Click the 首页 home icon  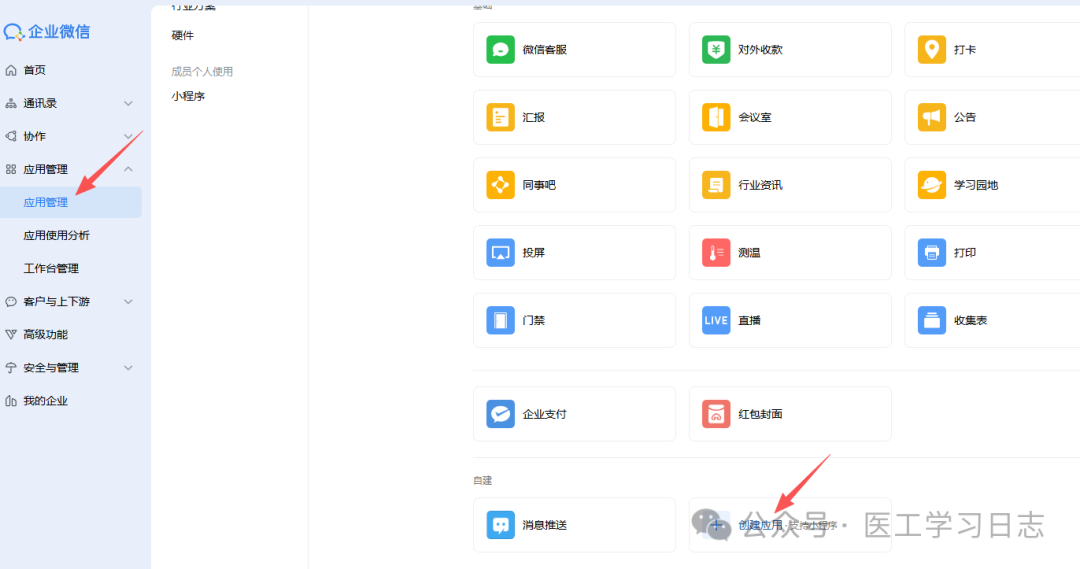[x=11, y=70]
